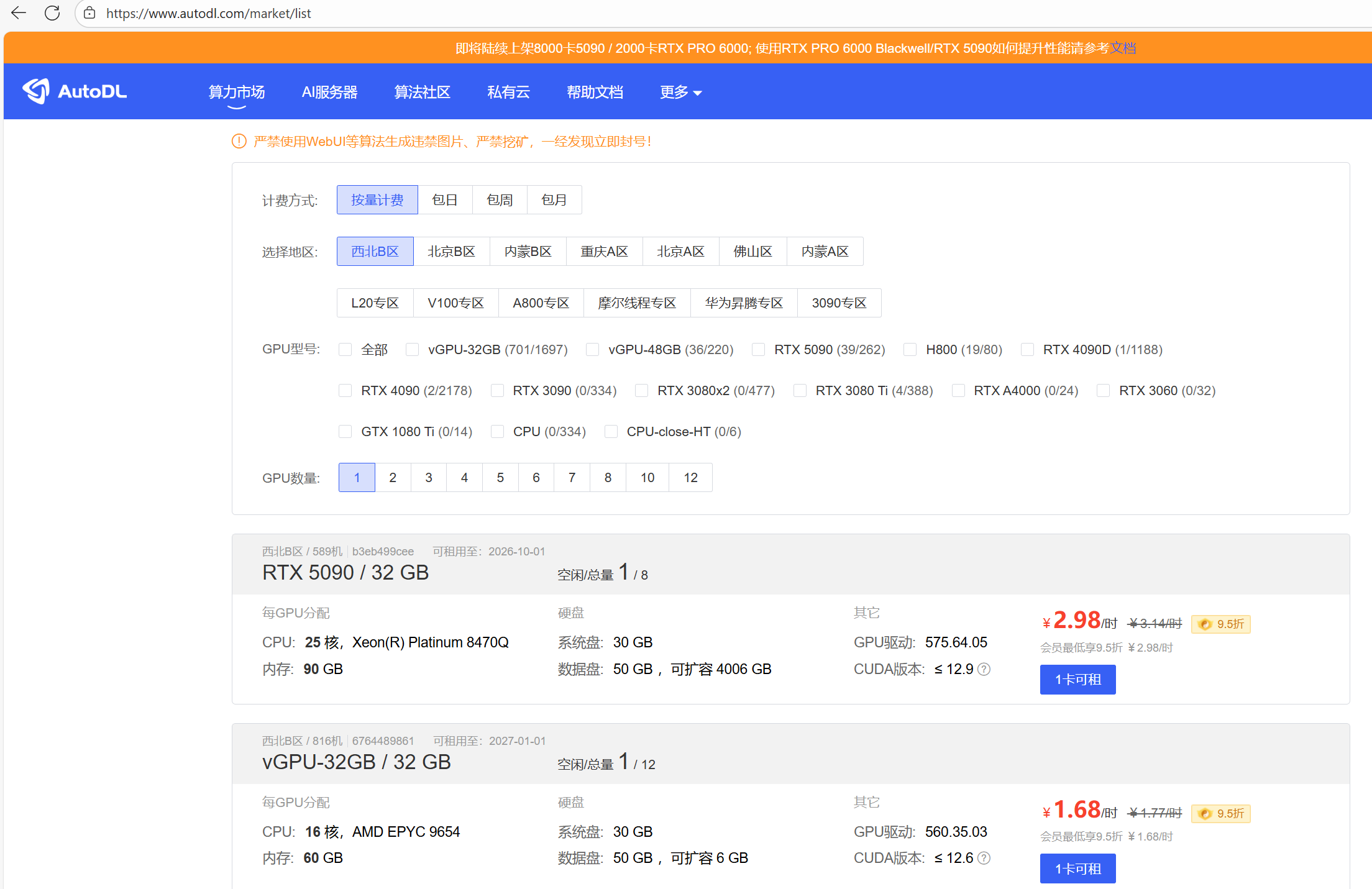Open the 算力市场 nav item

point(237,93)
